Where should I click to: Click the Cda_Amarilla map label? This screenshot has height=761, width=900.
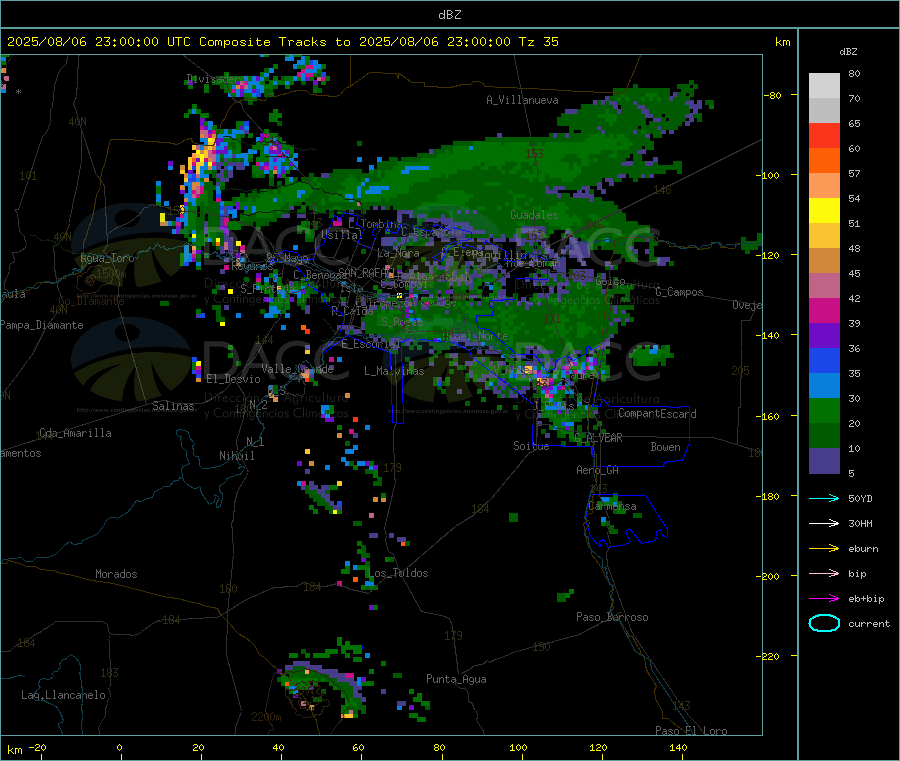(75, 433)
